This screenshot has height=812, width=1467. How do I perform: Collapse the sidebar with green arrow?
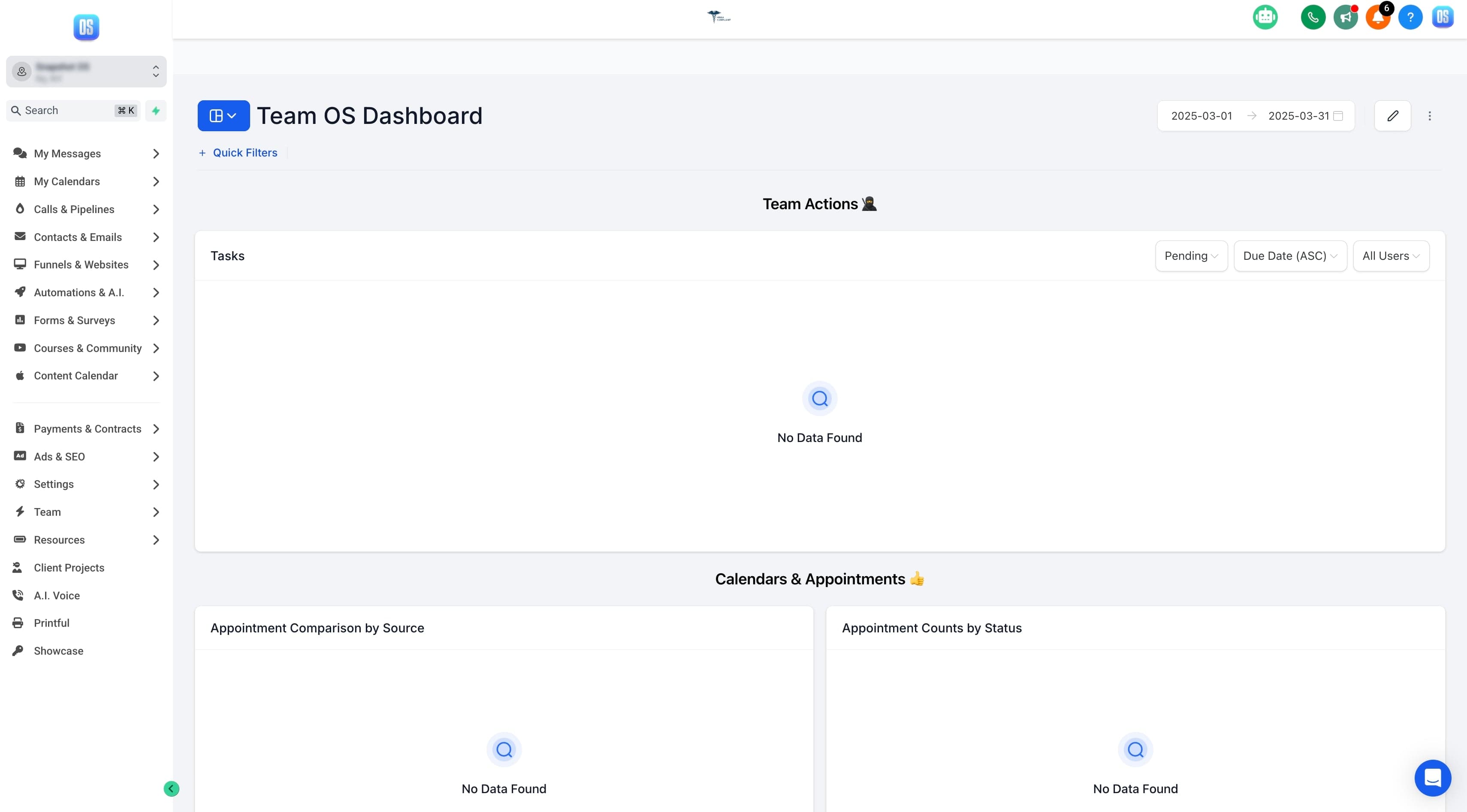coord(172,788)
